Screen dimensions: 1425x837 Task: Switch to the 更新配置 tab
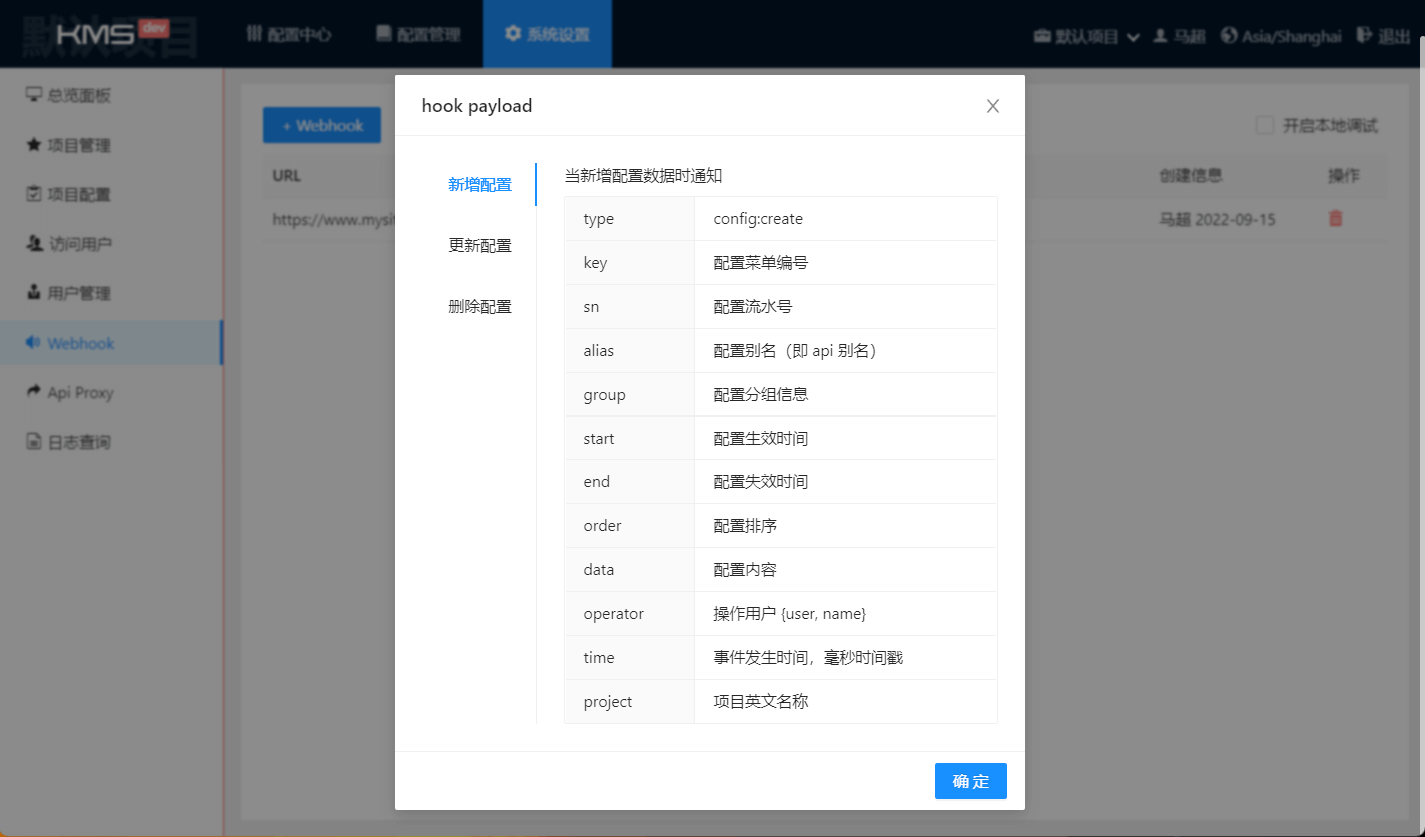pyautogui.click(x=480, y=246)
